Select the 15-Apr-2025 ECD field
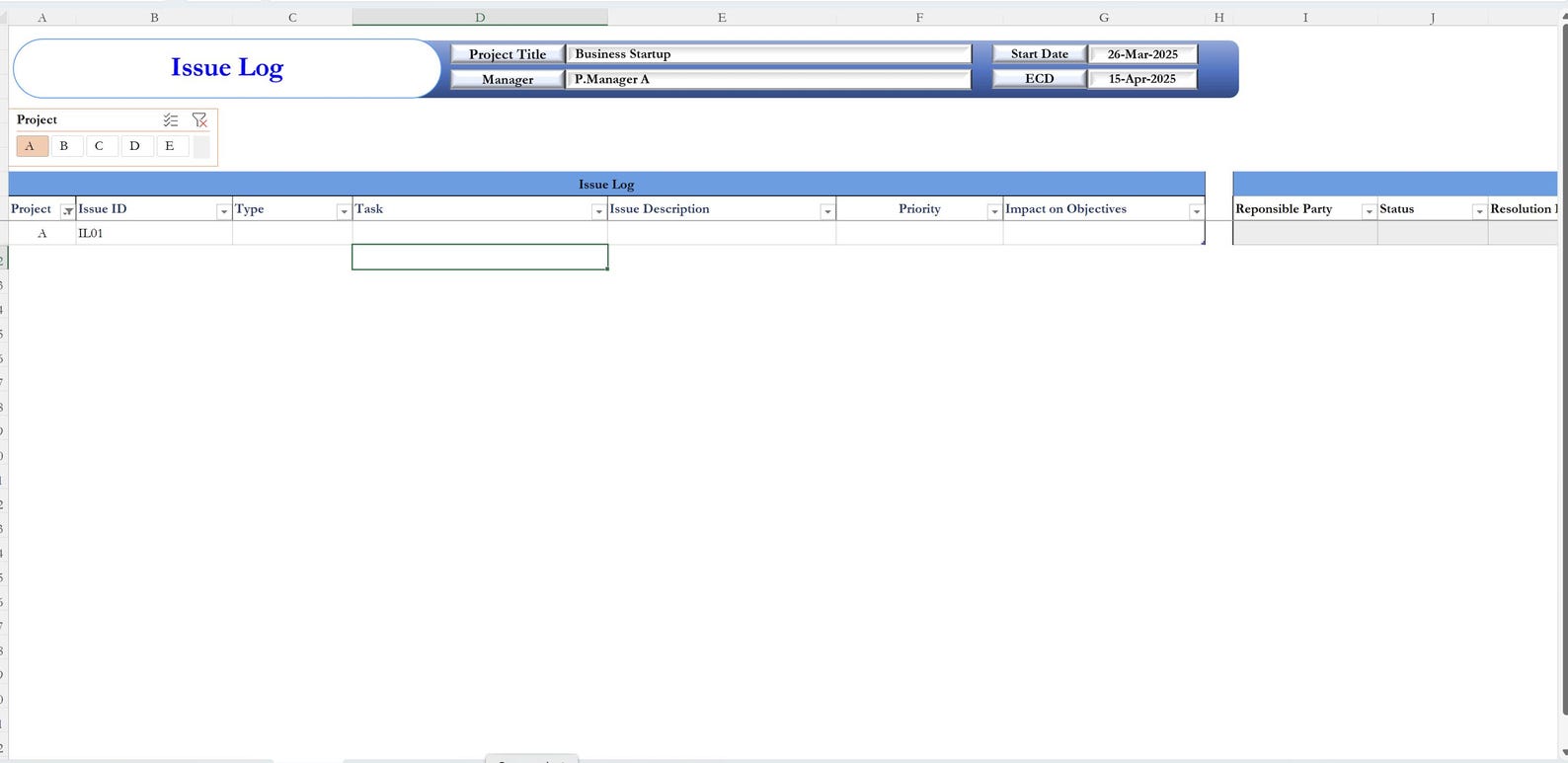Image resolution: width=1568 pixels, height=763 pixels. click(x=1142, y=79)
